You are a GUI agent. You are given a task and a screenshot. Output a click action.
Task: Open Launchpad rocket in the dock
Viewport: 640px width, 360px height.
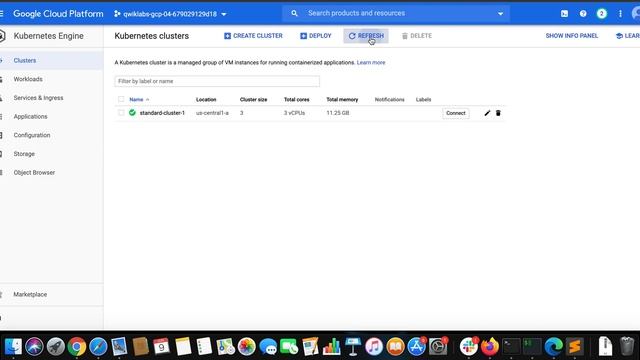pos(56,347)
